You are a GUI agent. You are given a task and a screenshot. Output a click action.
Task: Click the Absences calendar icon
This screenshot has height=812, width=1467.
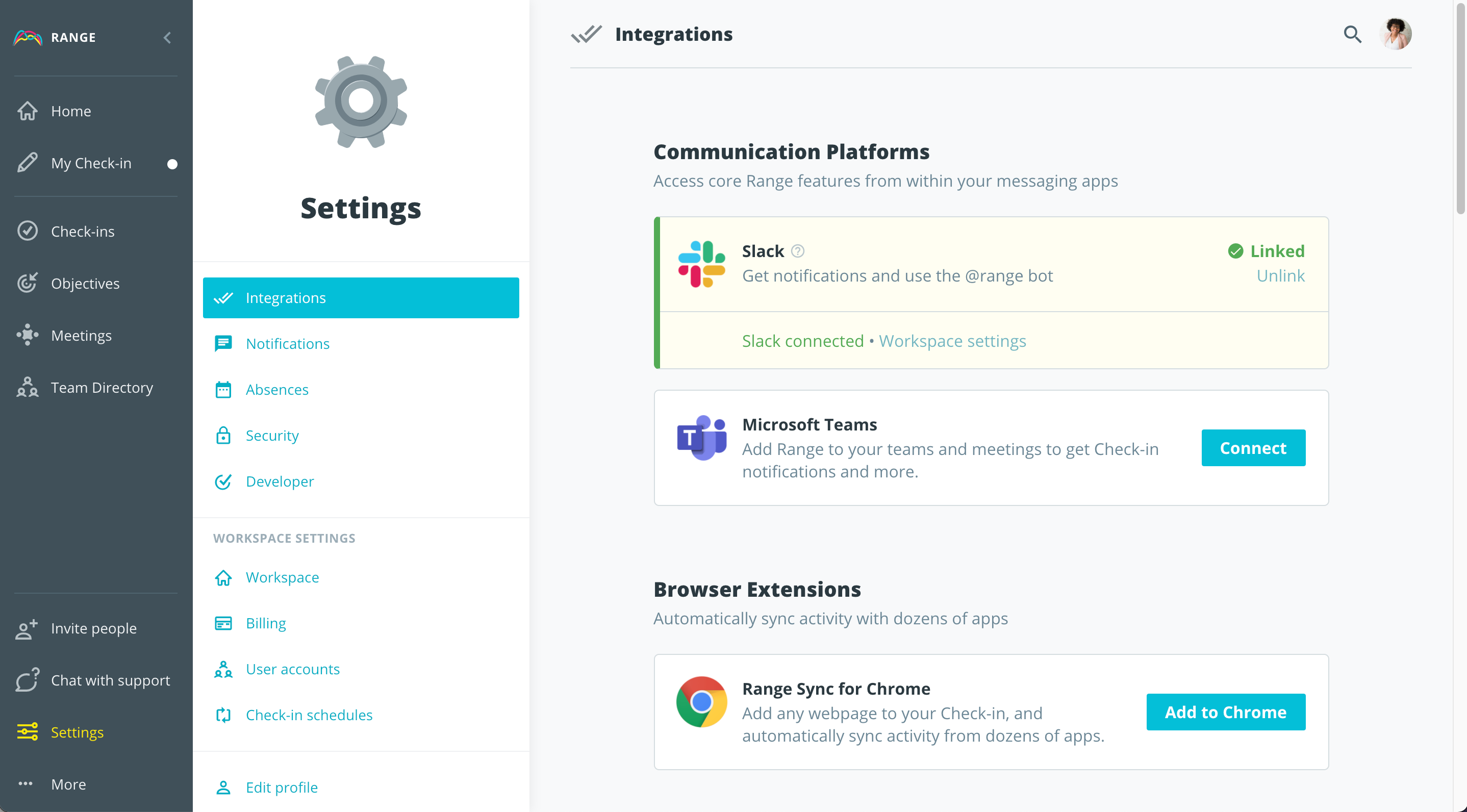pyautogui.click(x=223, y=390)
